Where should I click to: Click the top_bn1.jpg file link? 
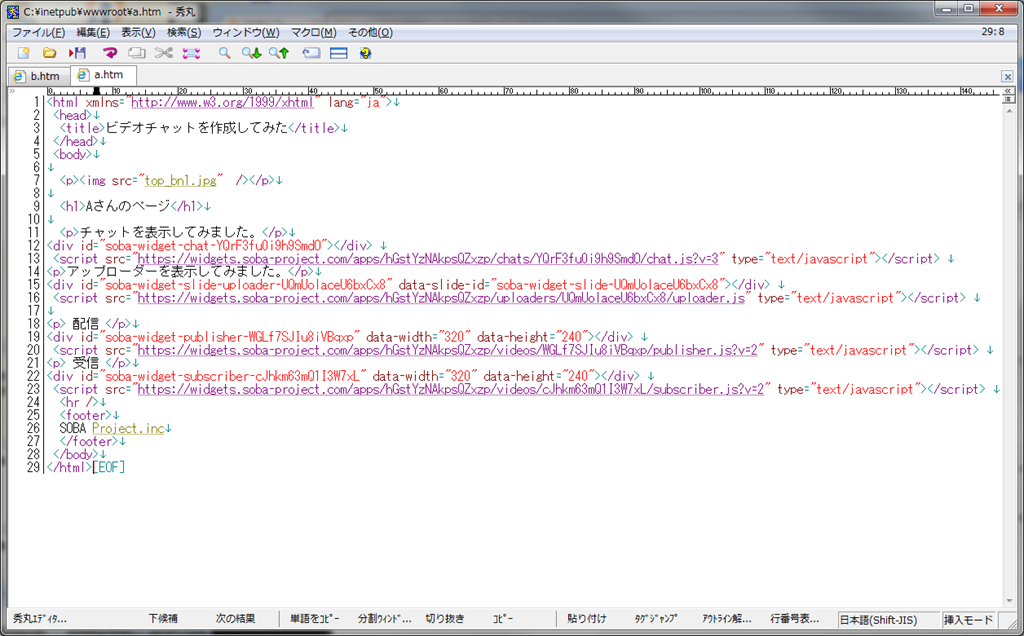180,180
